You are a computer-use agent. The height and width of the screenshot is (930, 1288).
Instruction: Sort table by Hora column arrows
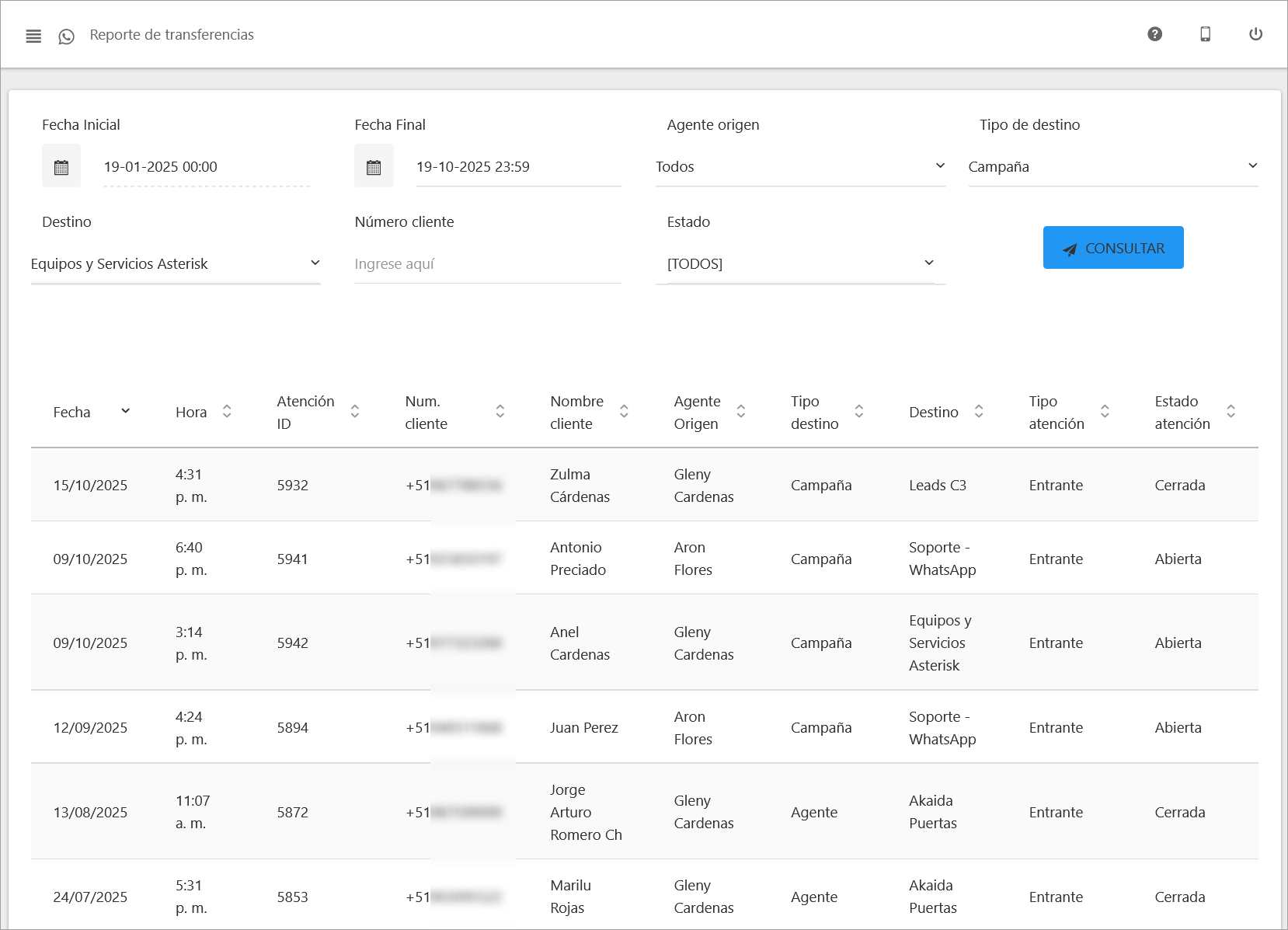[x=227, y=412]
